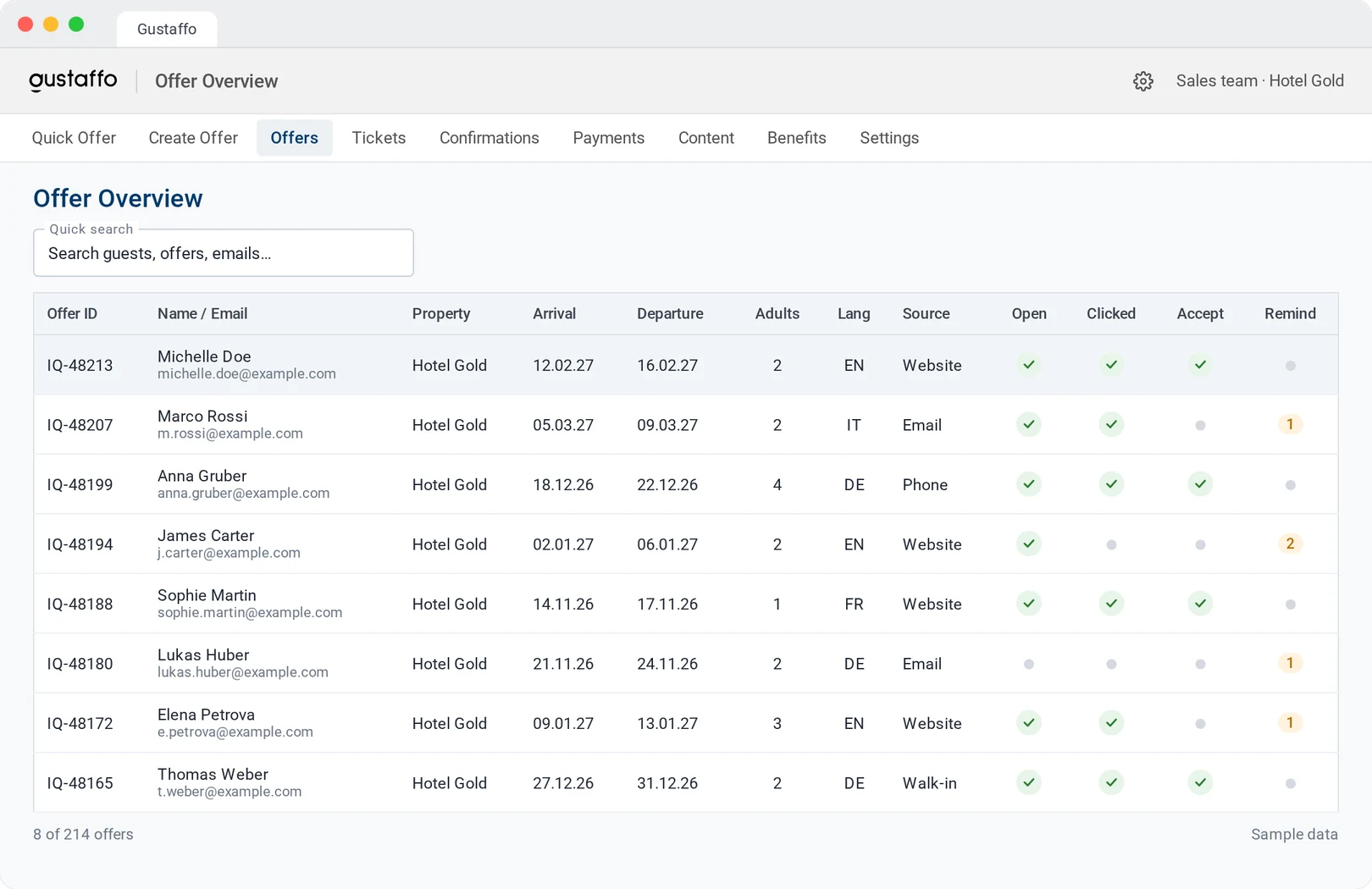Image resolution: width=1372 pixels, height=889 pixels.
Task: Click Accept checkmark for Thomas Weber
Action: click(x=1200, y=782)
